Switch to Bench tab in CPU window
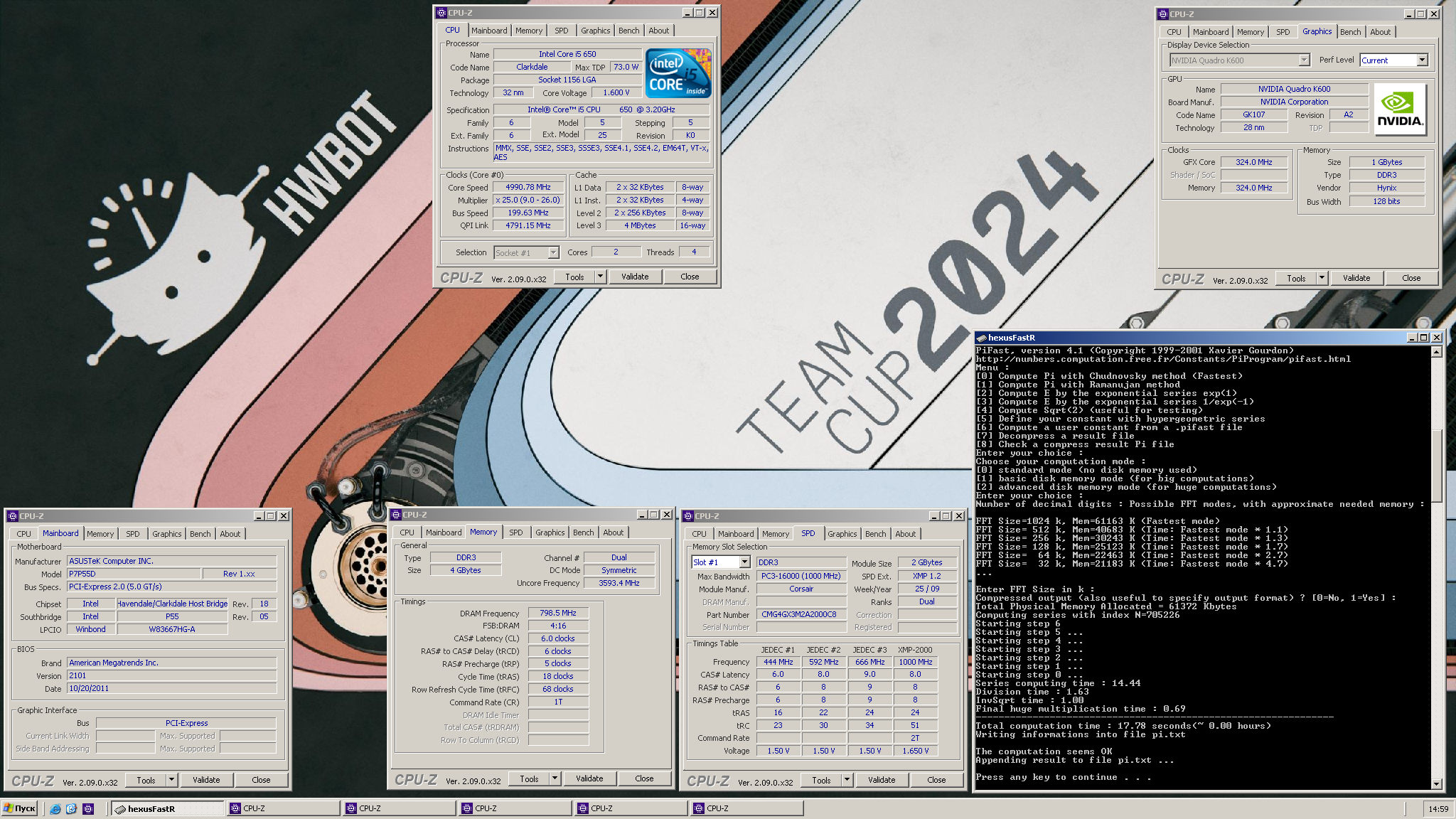Image resolution: width=1456 pixels, height=819 pixels. click(x=628, y=31)
